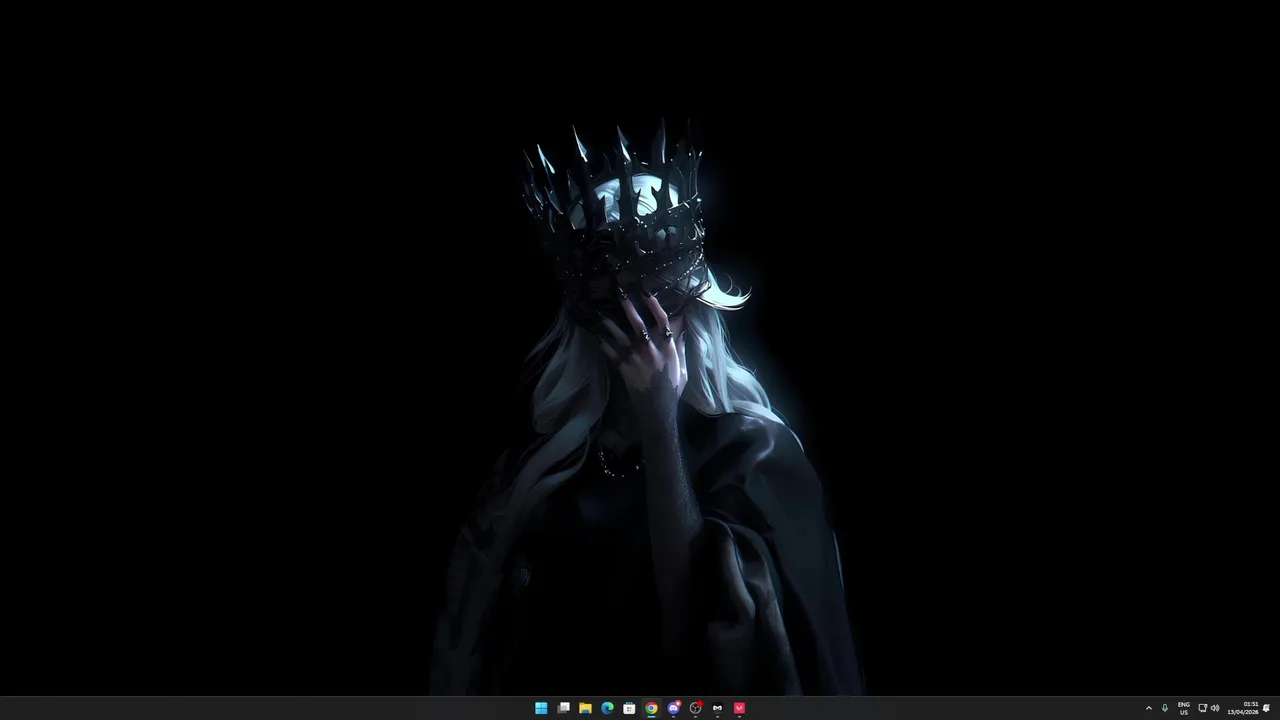Open Discord from the taskbar
This screenshot has width=1280, height=720.
point(673,708)
